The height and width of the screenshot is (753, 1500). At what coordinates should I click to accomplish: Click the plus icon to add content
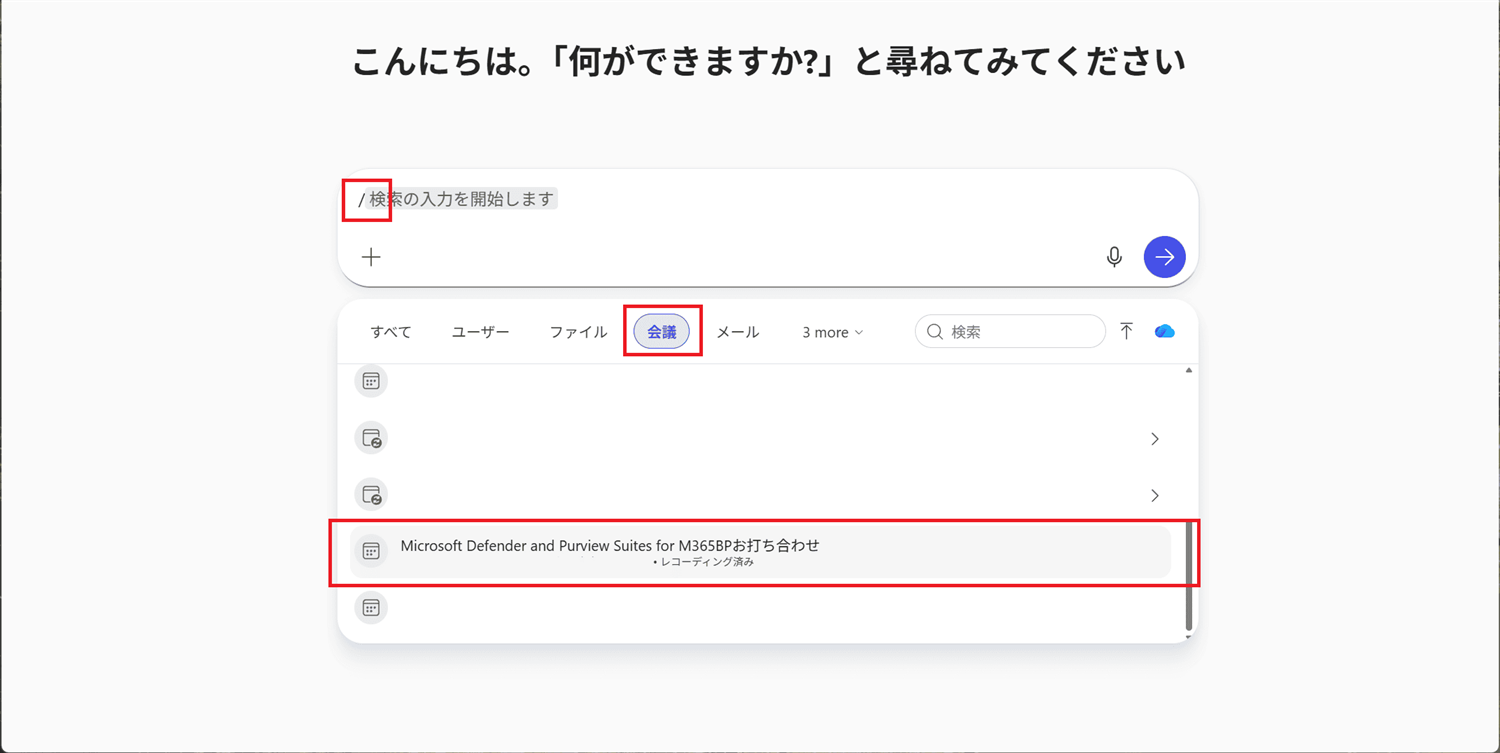(371, 257)
